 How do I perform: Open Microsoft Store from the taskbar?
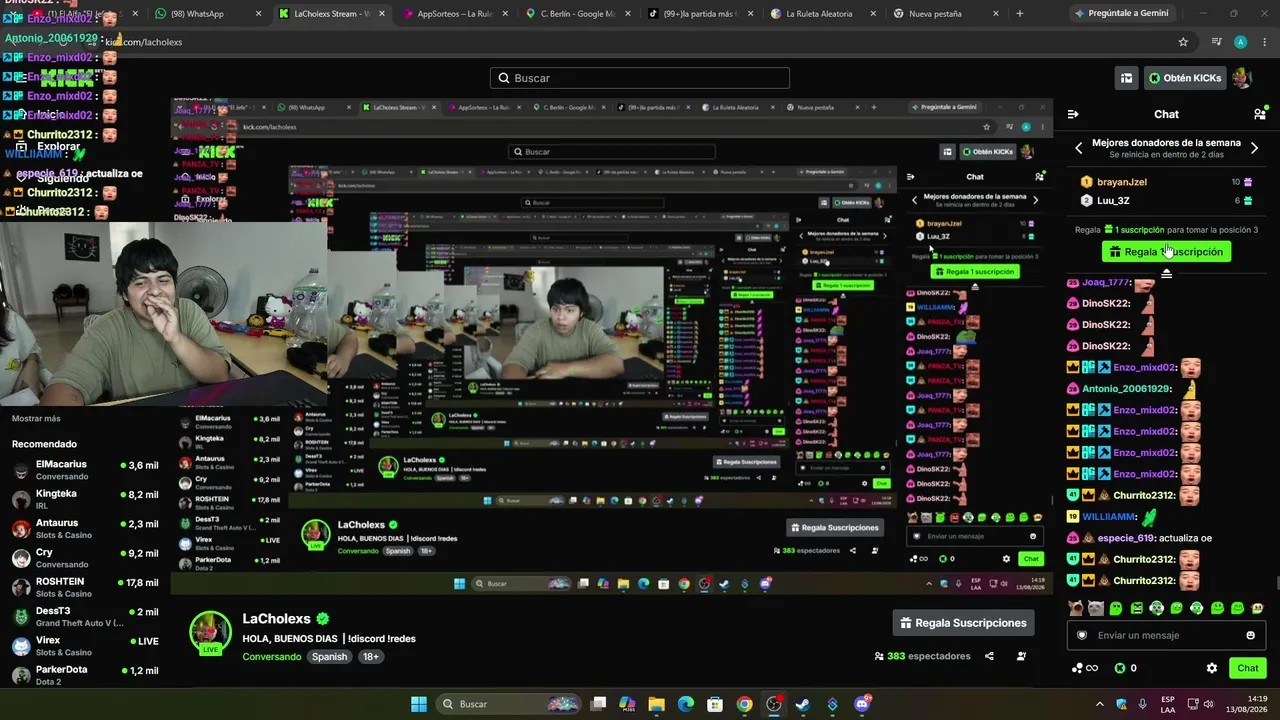(715, 704)
